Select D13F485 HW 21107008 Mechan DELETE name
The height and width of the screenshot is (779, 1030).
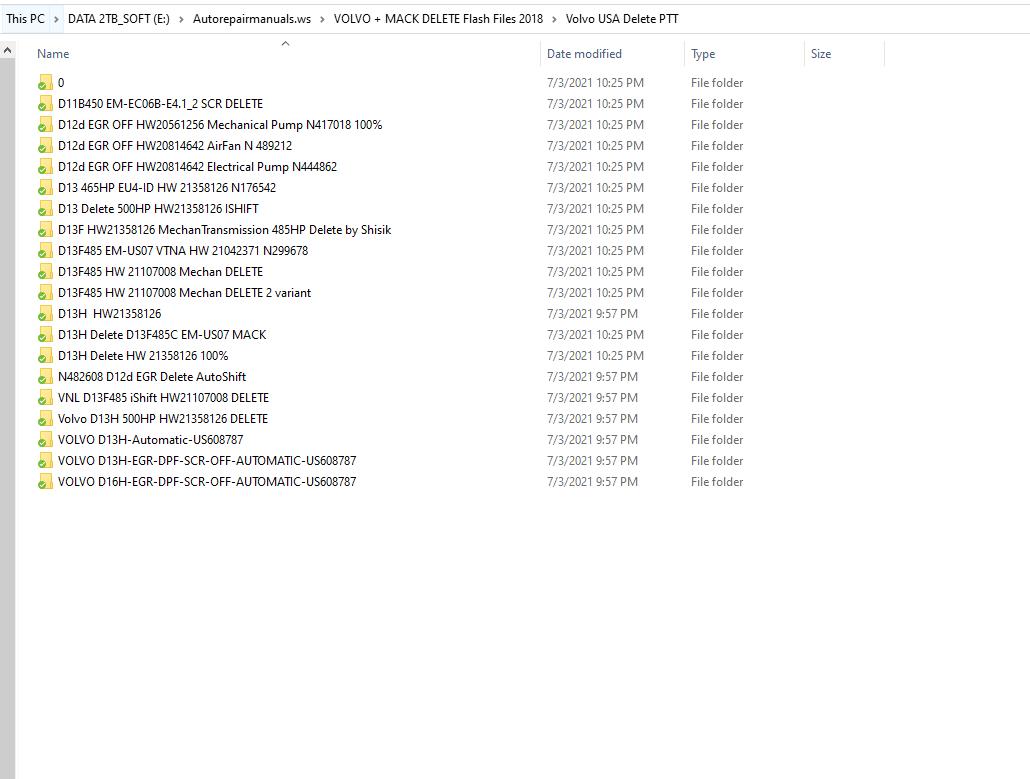point(160,272)
